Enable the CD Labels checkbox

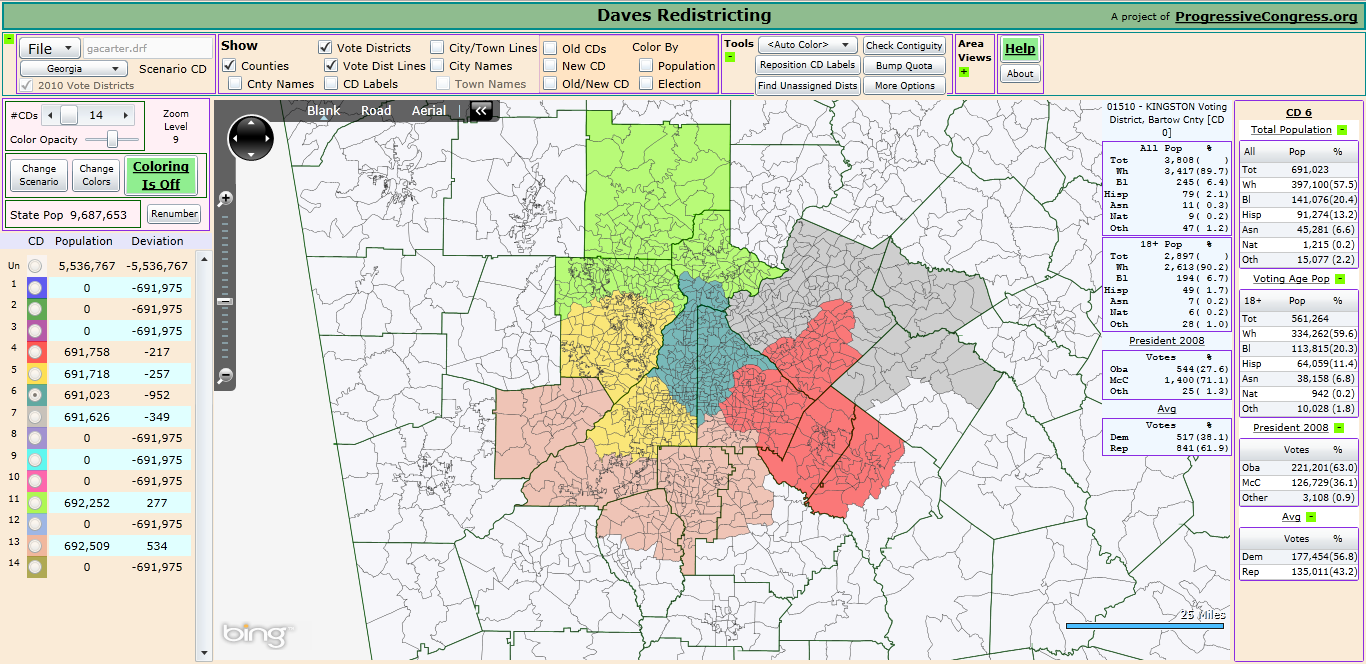[x=331, y=84]
